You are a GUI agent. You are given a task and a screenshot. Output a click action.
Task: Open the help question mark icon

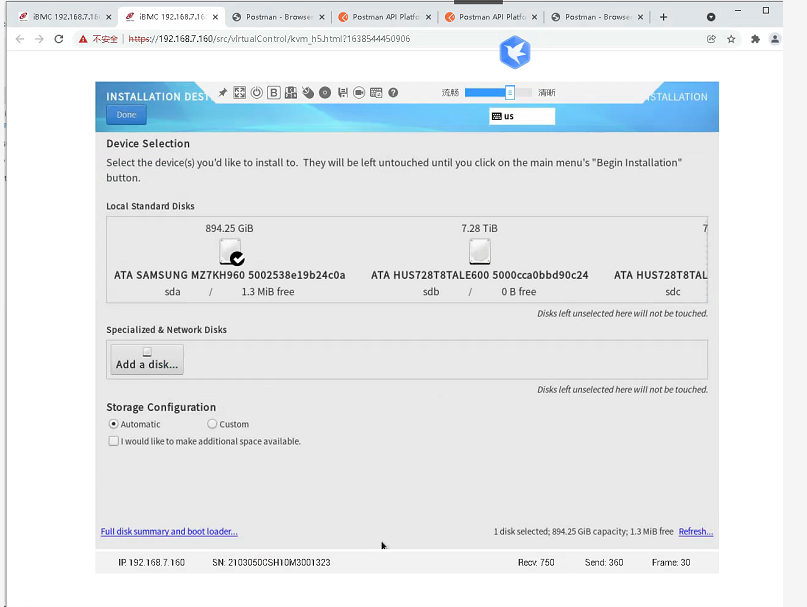393,93
